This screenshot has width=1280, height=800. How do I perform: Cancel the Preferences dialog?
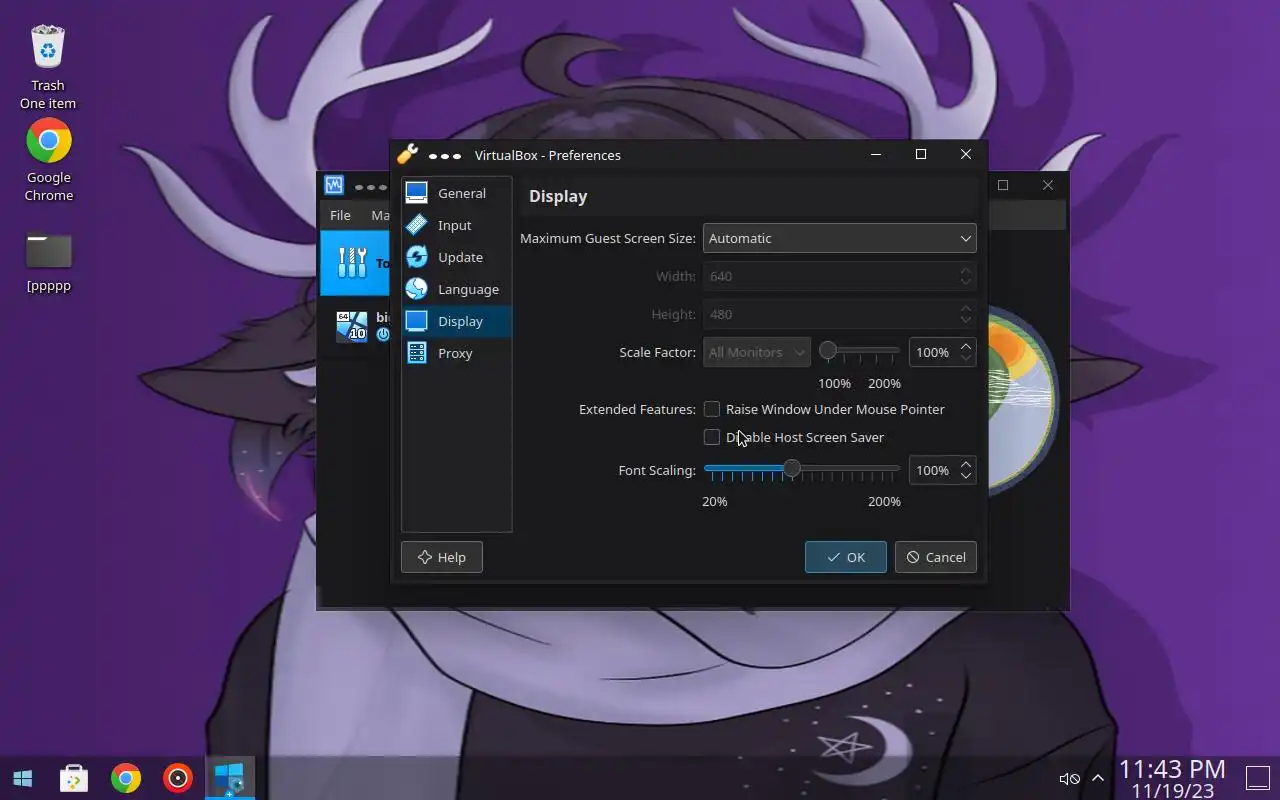coord(935,557)
